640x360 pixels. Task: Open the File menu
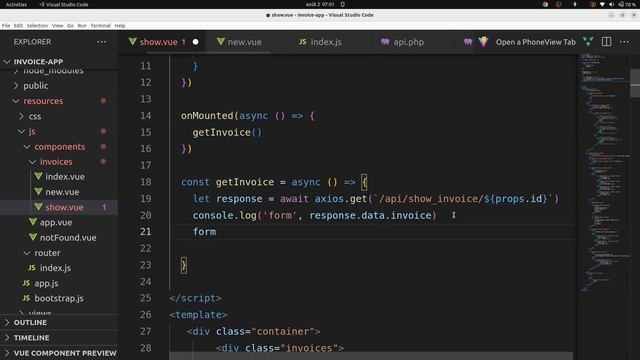pyautogui.click(x=6, y=26)
